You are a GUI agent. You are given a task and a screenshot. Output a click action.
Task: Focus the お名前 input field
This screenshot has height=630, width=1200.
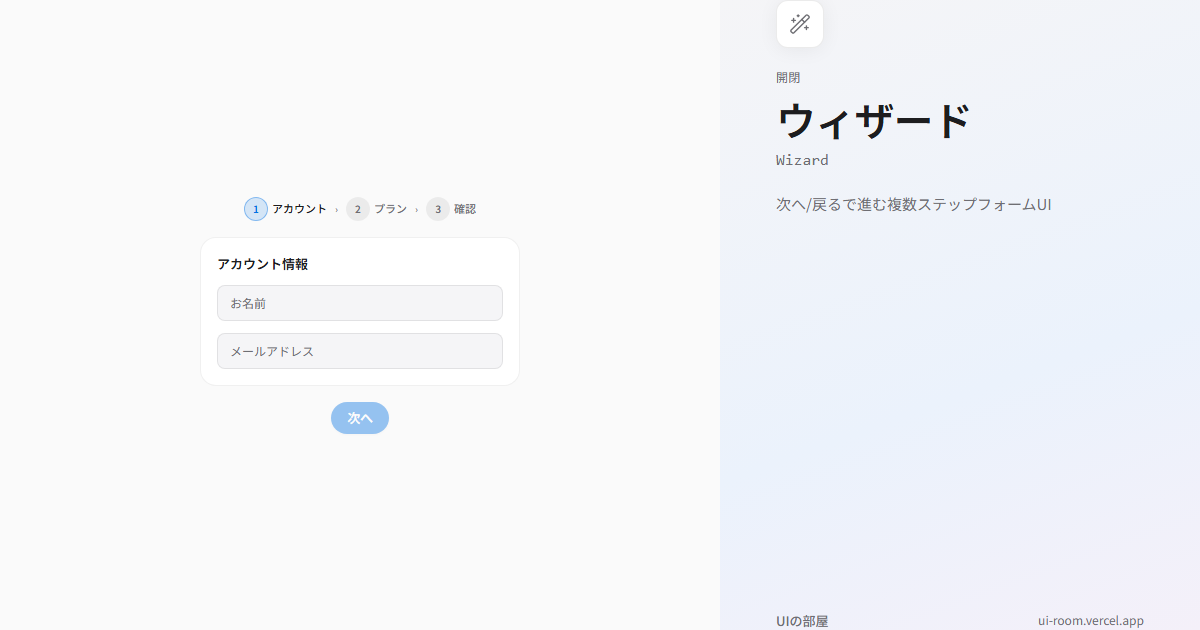(x=360, y=303)
